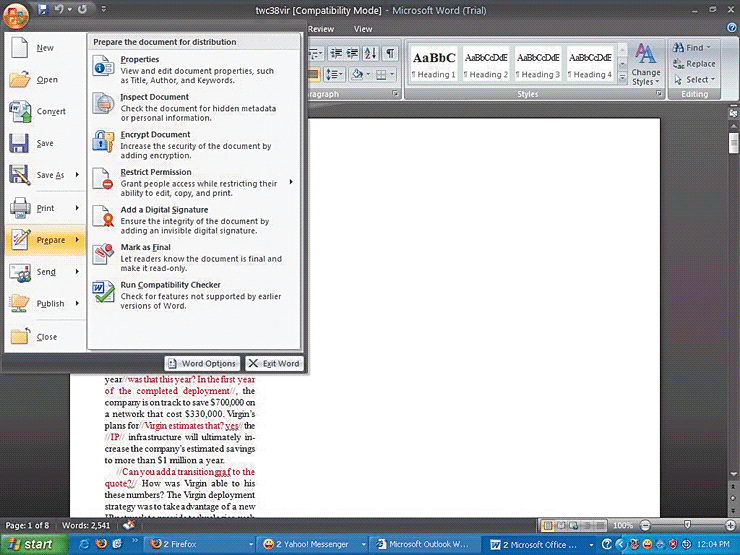
Task: Choose Open from the Office menu
Action: click(45, 80)
